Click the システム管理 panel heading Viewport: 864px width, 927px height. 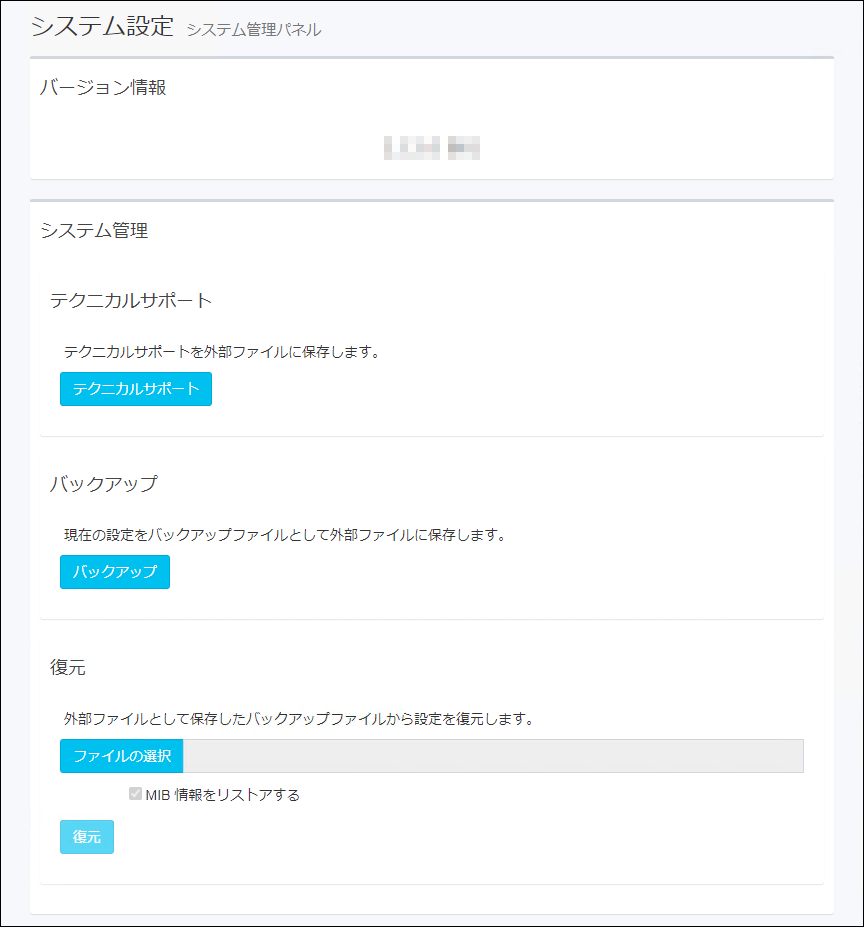[x=94, y=231]
